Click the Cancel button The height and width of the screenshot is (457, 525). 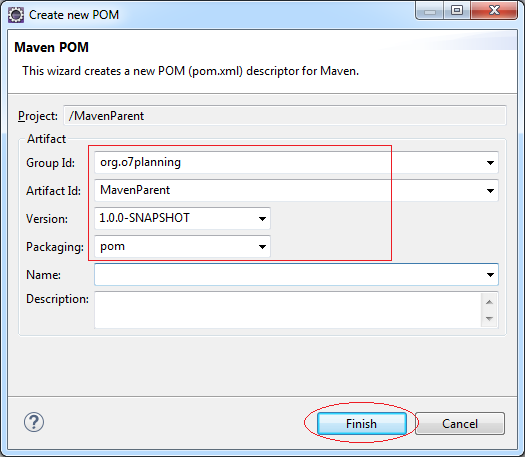[460, 424]
